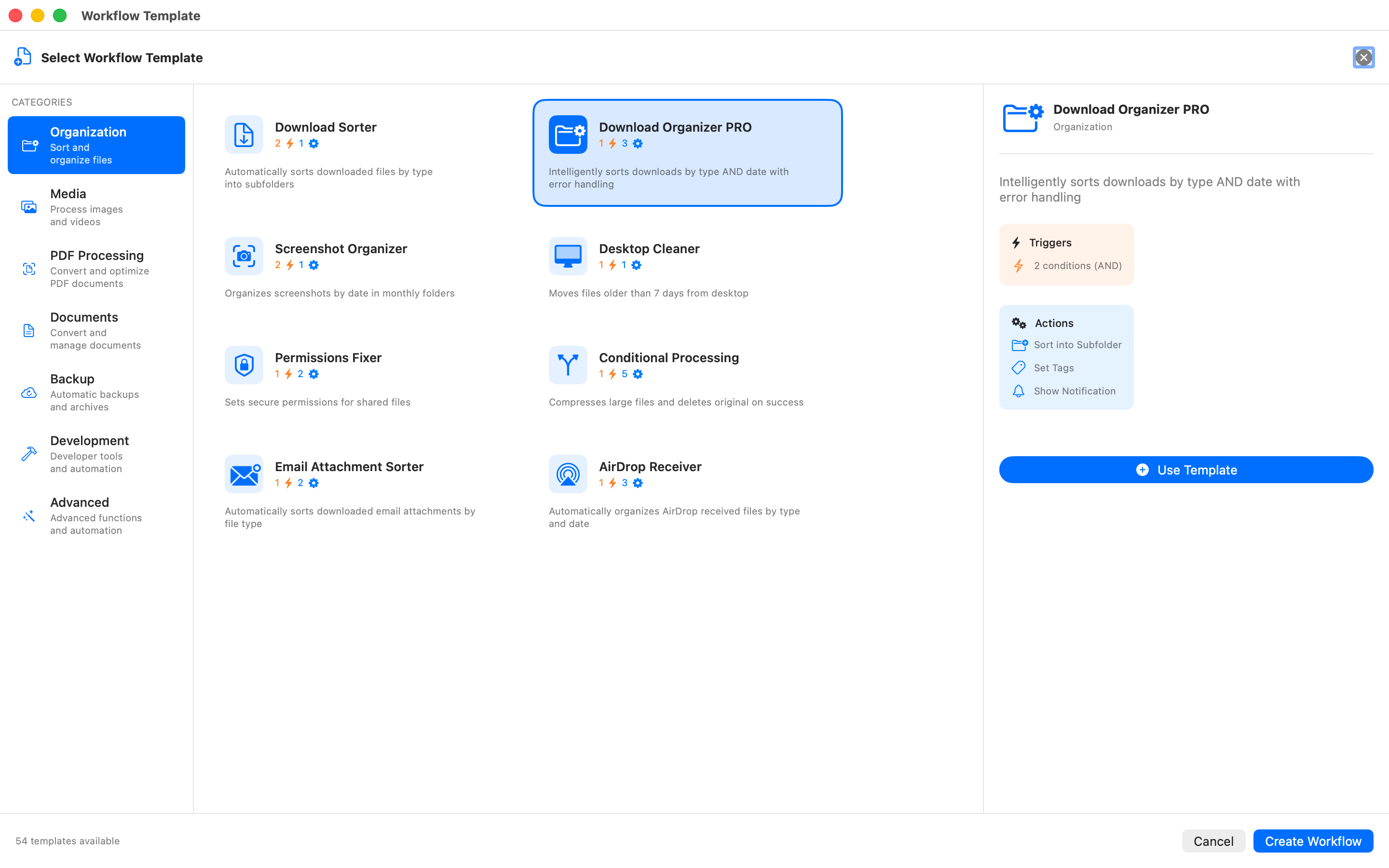Click the Advanced category label

point(79,502)
